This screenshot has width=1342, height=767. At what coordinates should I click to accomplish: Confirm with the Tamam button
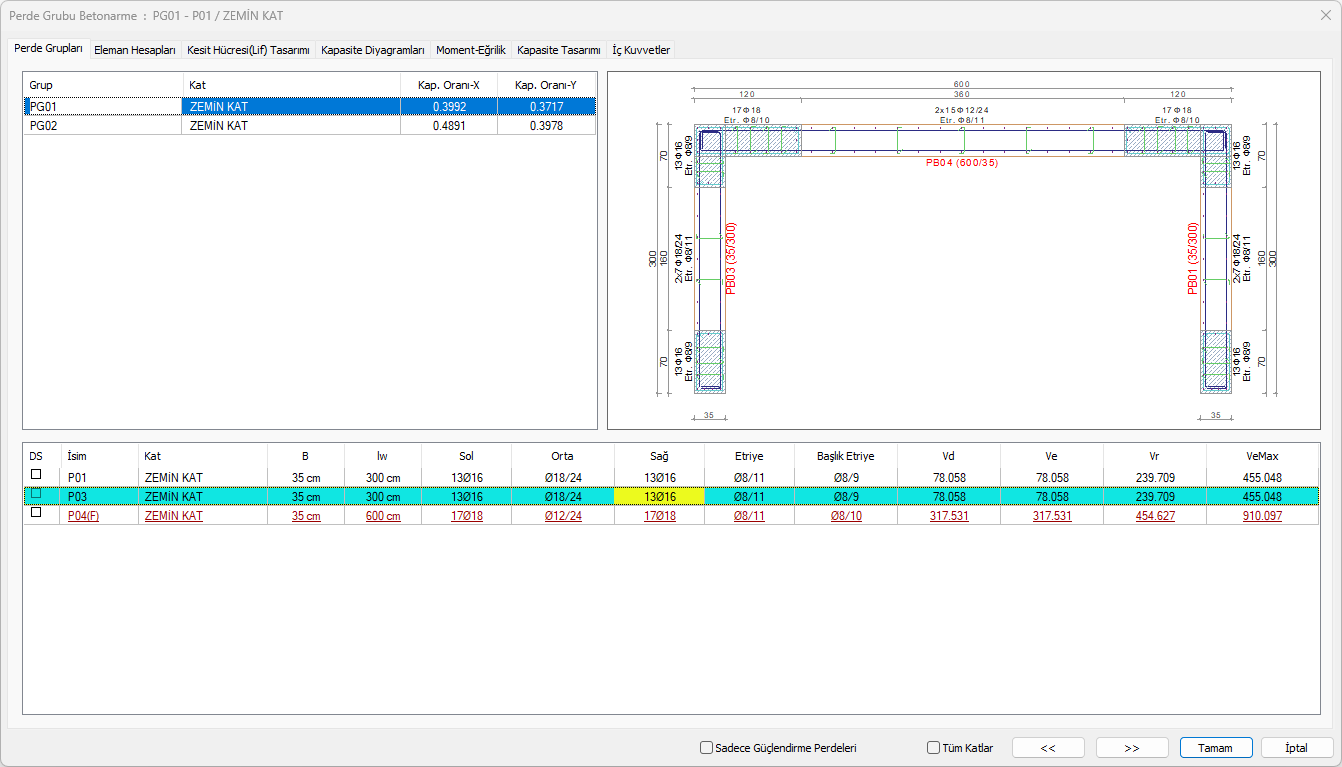tap(1216, 748)
